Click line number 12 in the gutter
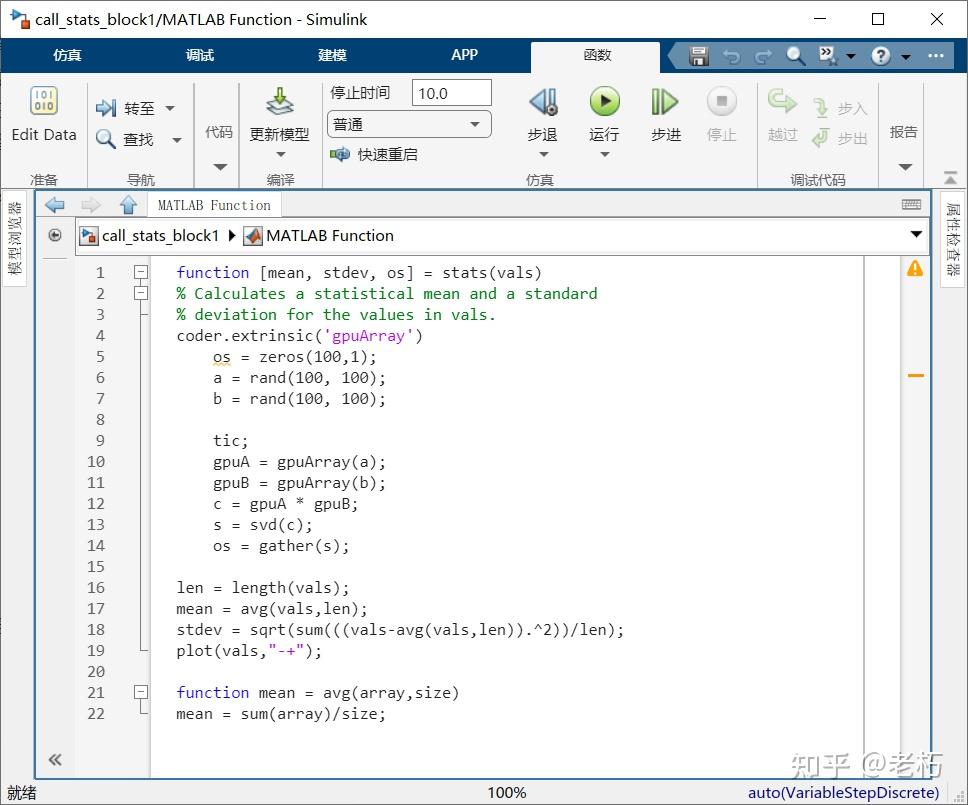The width and height of the screenshot is (968, 805). coord(96,504)
